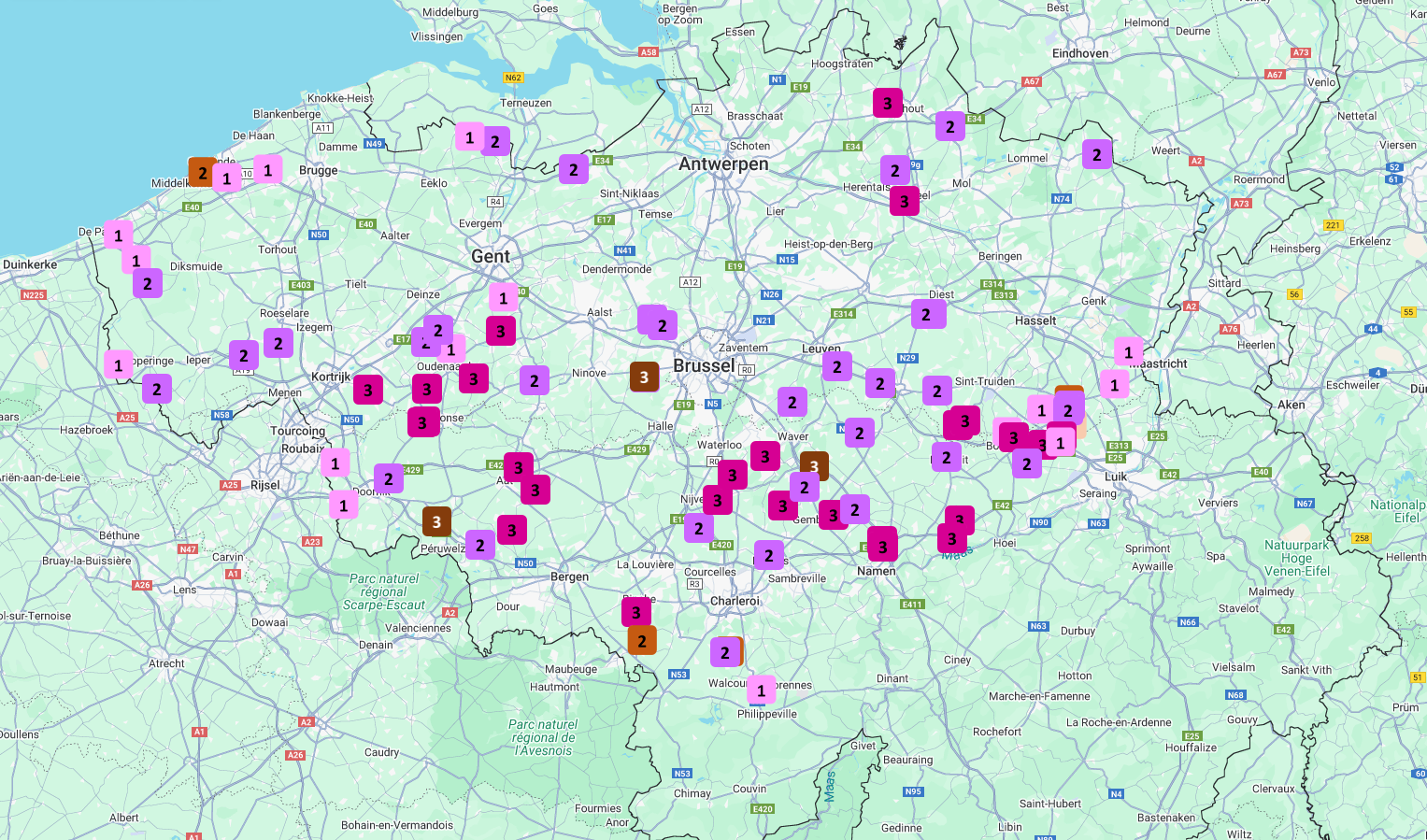Screen dimensions: 1427x840
Task: Click the Antwerpen city label
Action: 723,164
